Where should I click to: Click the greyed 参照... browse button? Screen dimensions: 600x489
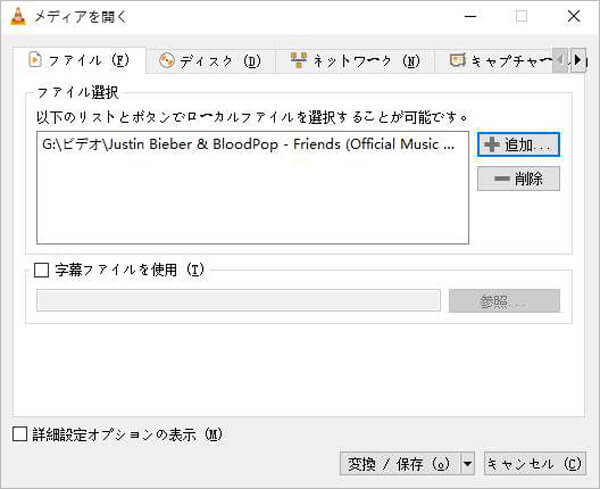(x=504, y=301)
